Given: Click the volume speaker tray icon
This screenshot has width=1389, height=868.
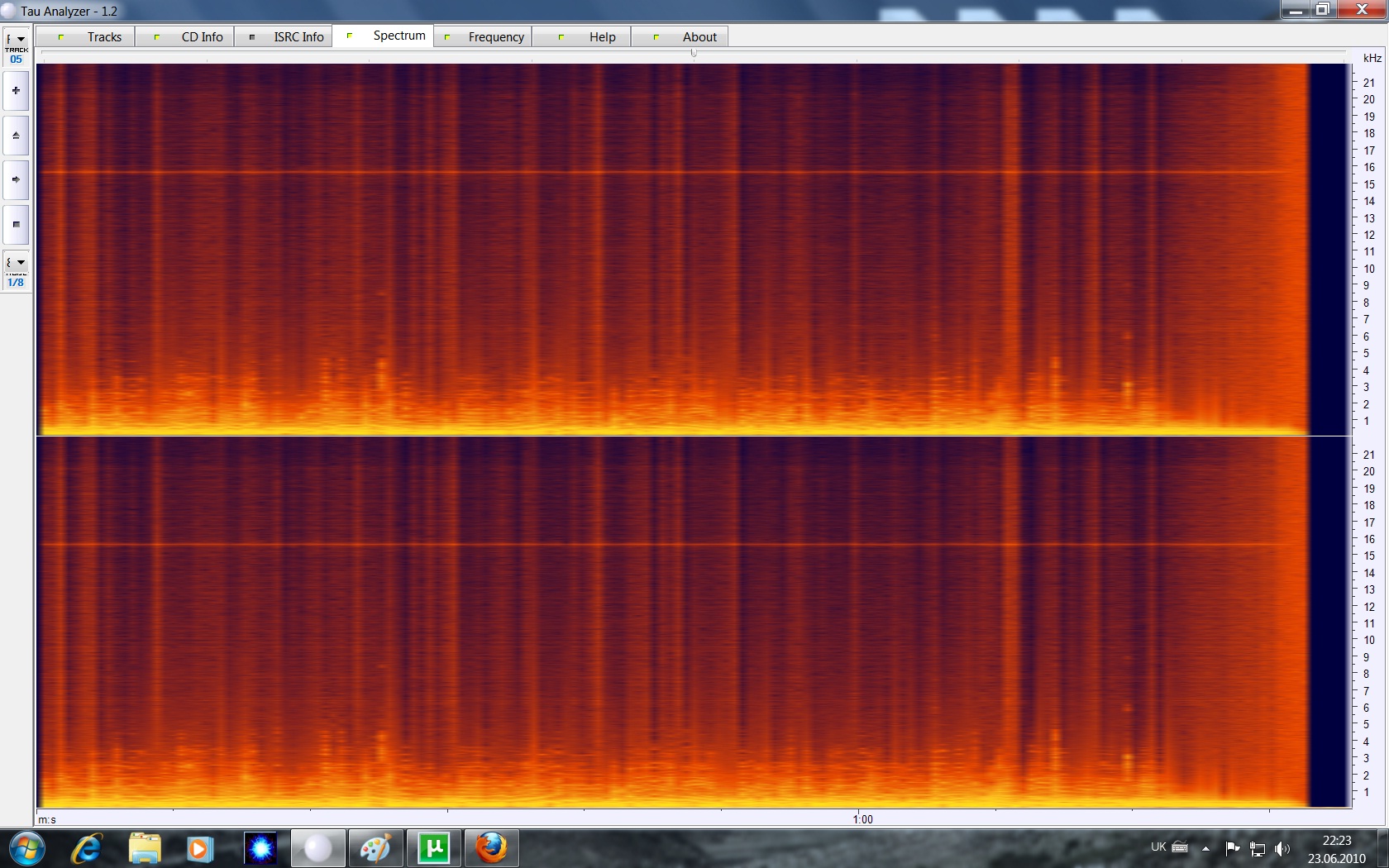Looking at the screenshot, I should coord(1282,848).
